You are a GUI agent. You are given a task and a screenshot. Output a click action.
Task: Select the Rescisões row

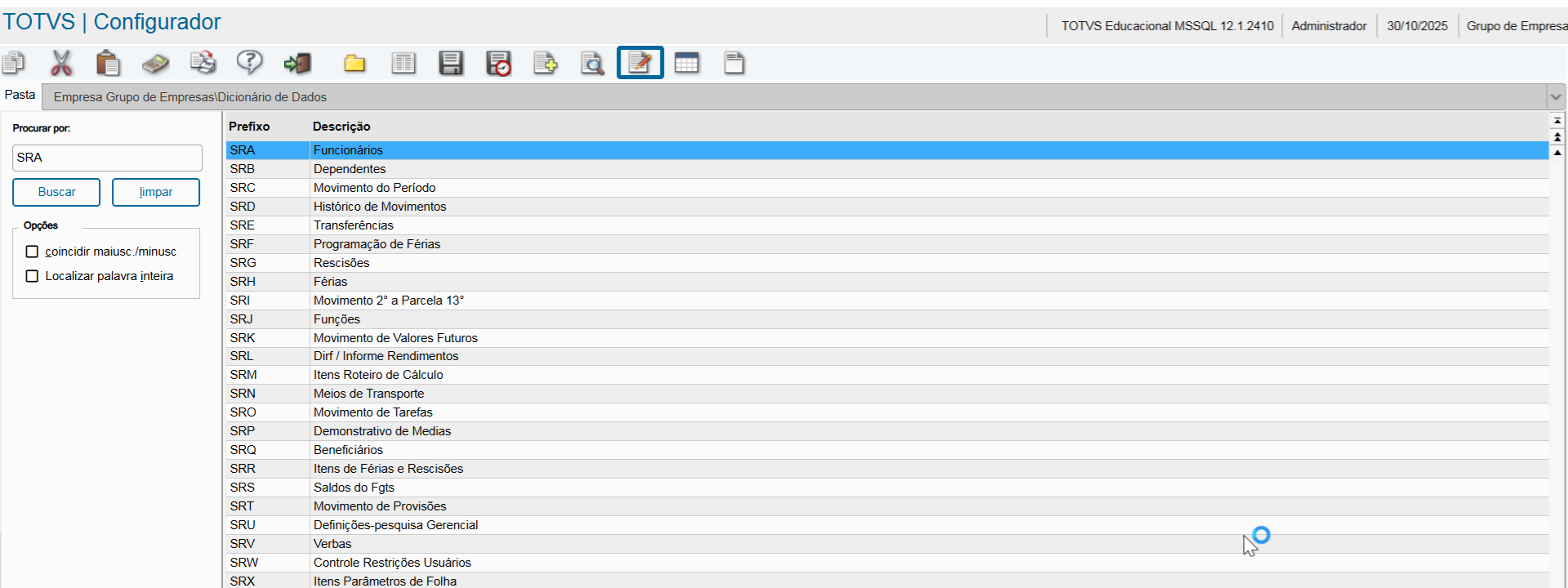pos(887,263)
